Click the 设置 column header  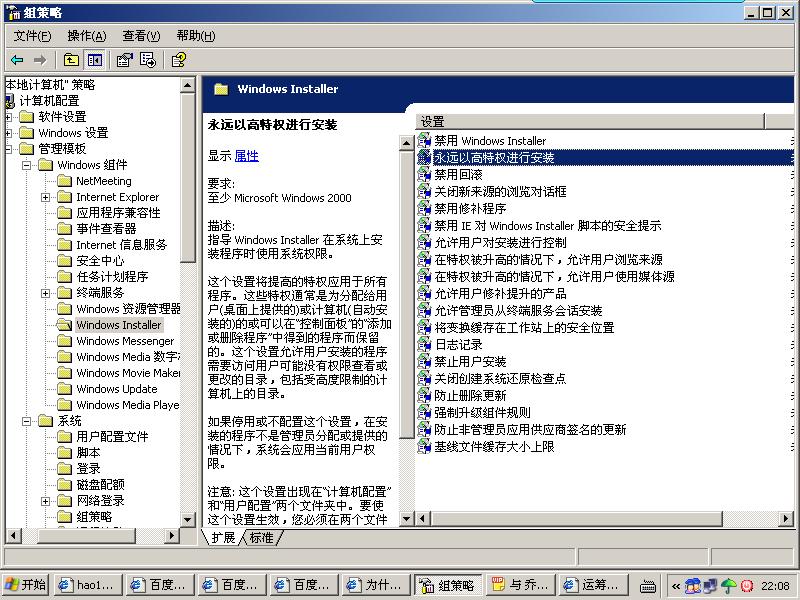(590, 121)
